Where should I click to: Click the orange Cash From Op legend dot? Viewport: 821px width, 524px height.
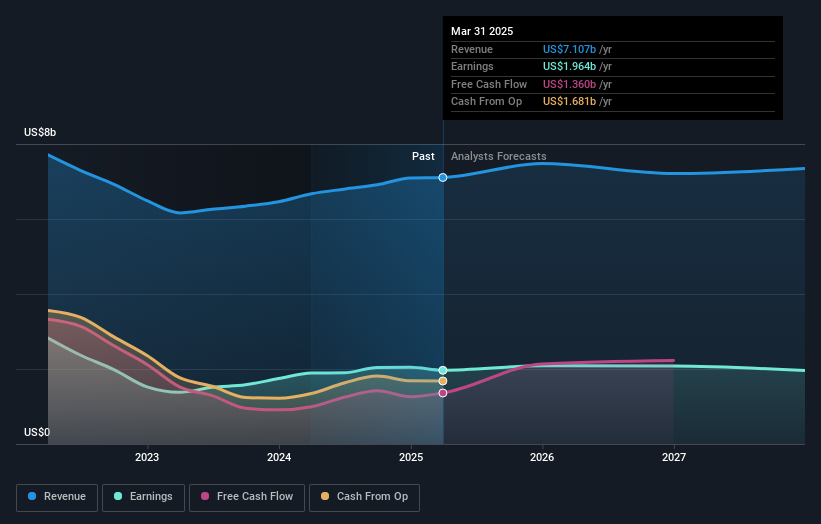325,496
